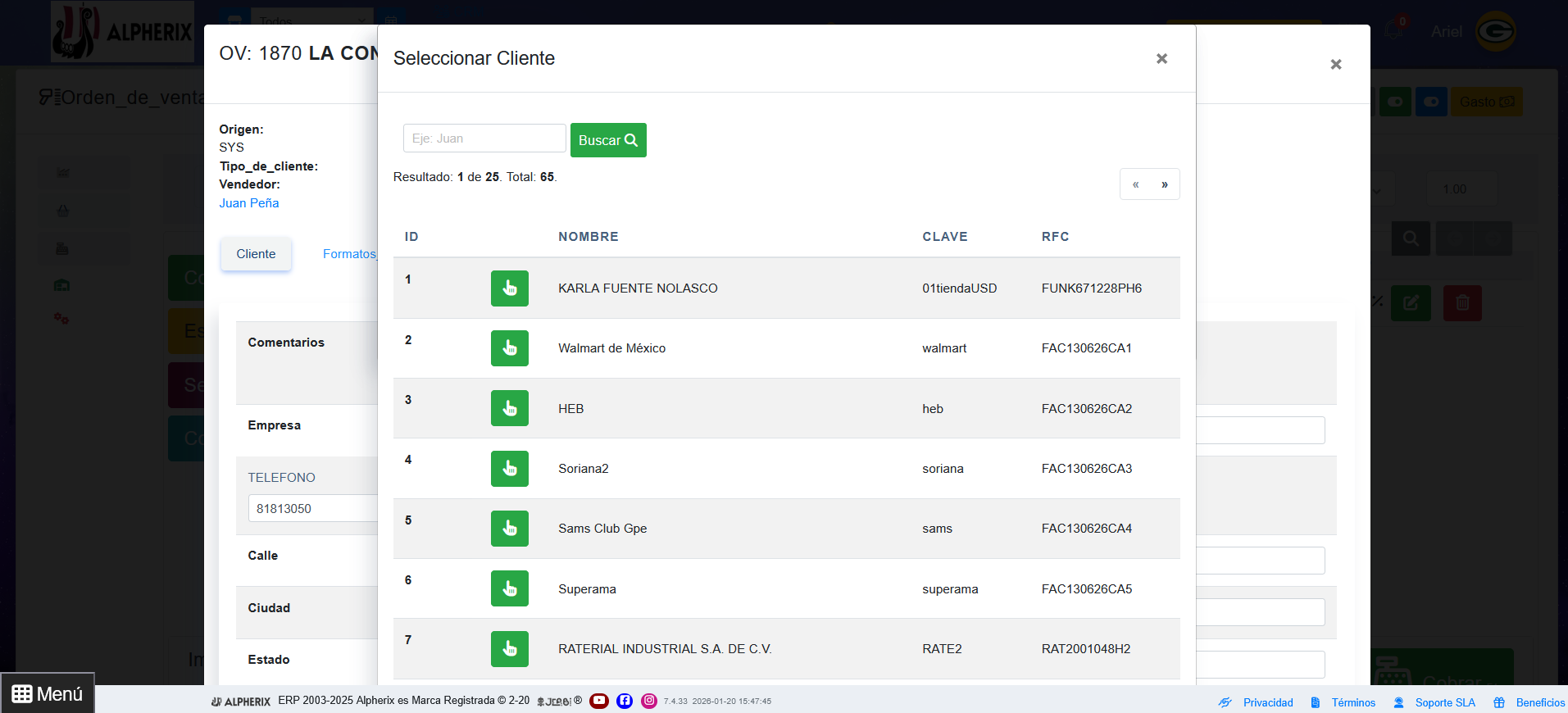Open the notification bell in the header
Screen dimensions: 1568x713
tap(1393, 30)
